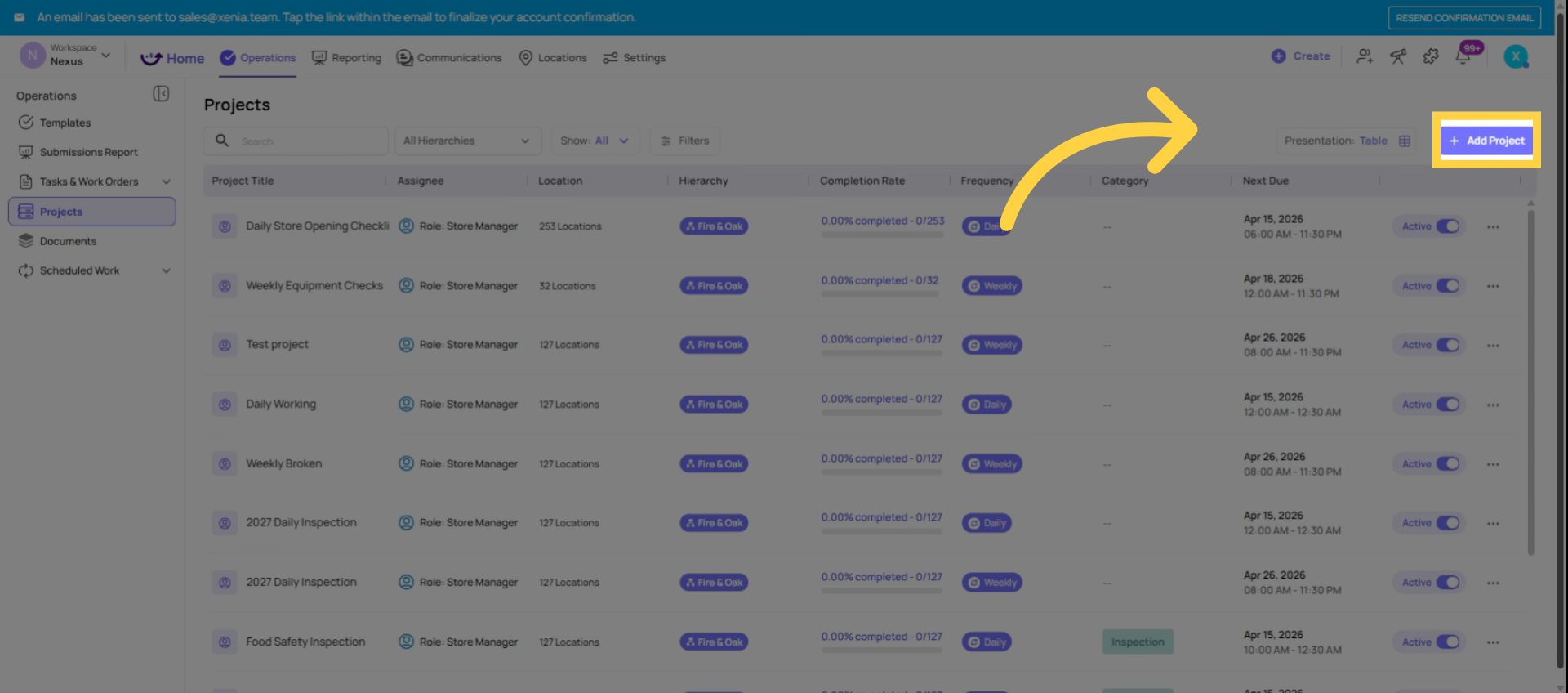Open the All Hierarchies dropdown
The height and width of the screenshot is (693, 1568).
click(x=467, y=141)
